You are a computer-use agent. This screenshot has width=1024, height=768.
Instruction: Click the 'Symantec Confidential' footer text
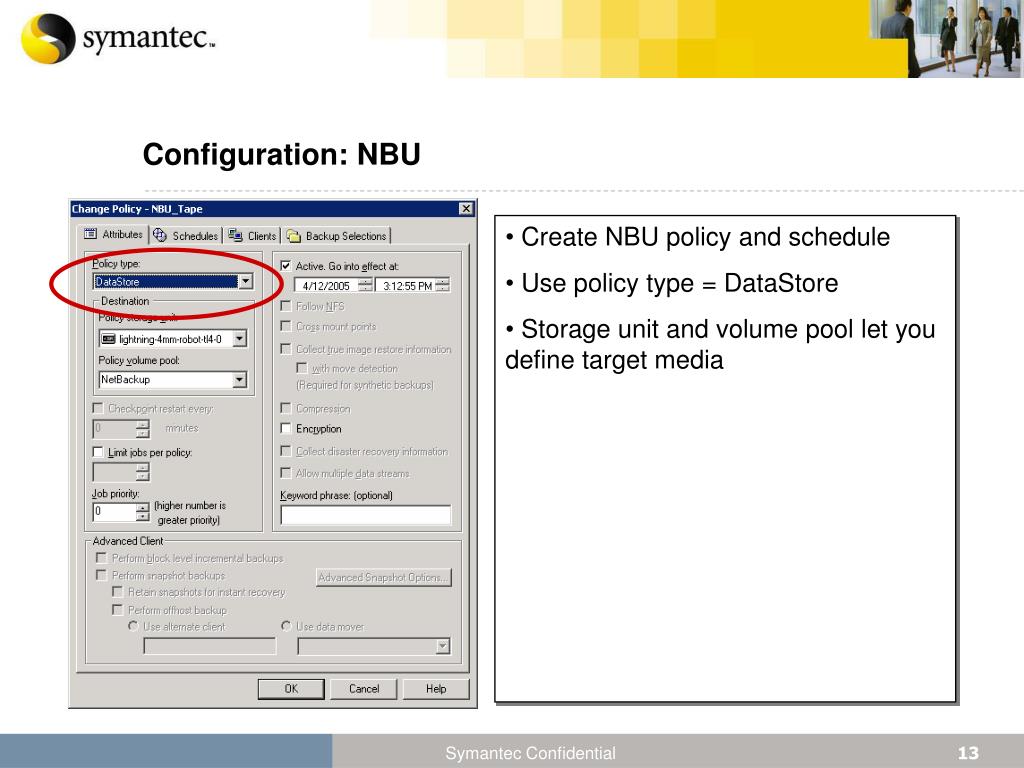click(x=530, y=753)
